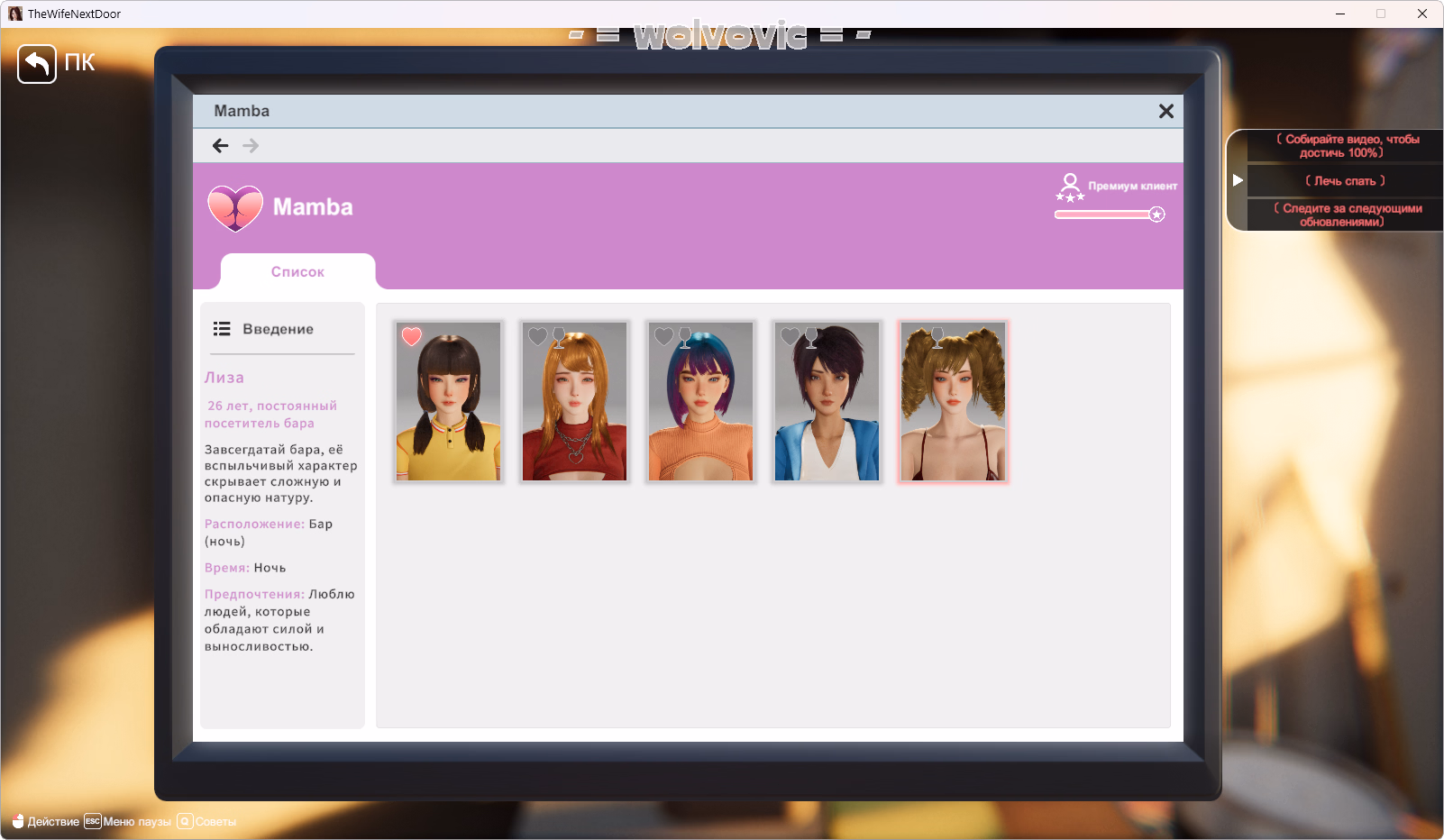The width and height of the screenshot is (1444, 840).
Task: Click Советы hint at the bottom
Action: (x=215, y=822)
